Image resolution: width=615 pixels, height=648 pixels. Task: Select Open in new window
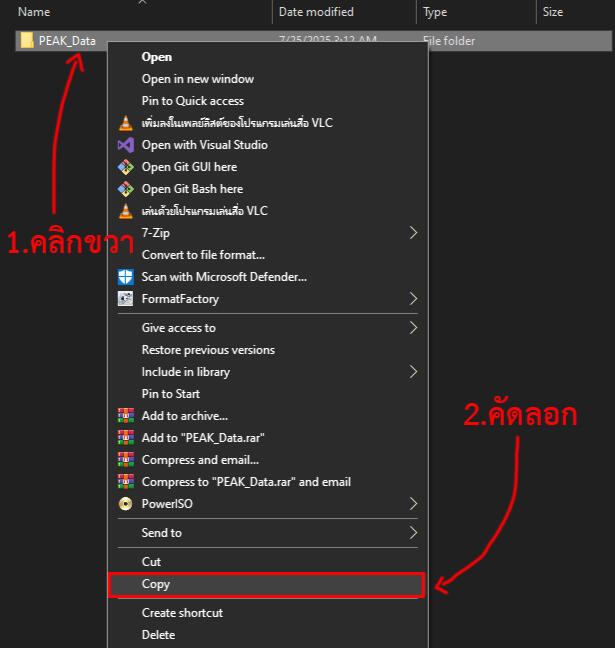pos(197,79)
